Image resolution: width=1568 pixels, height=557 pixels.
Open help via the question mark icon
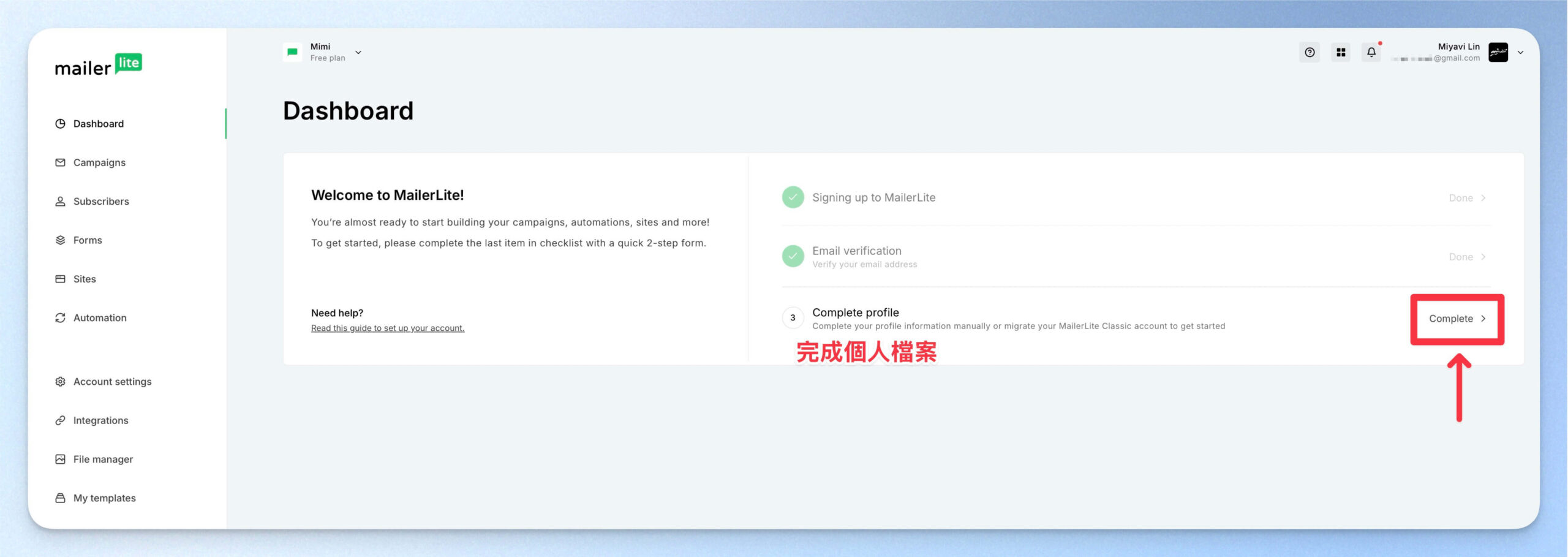click(x=1310, y=53)
